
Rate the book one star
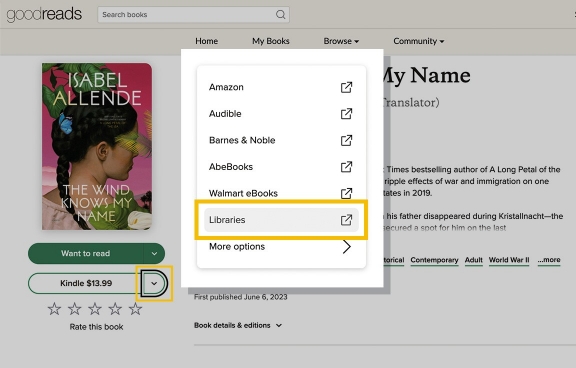[x=54, y=309]
